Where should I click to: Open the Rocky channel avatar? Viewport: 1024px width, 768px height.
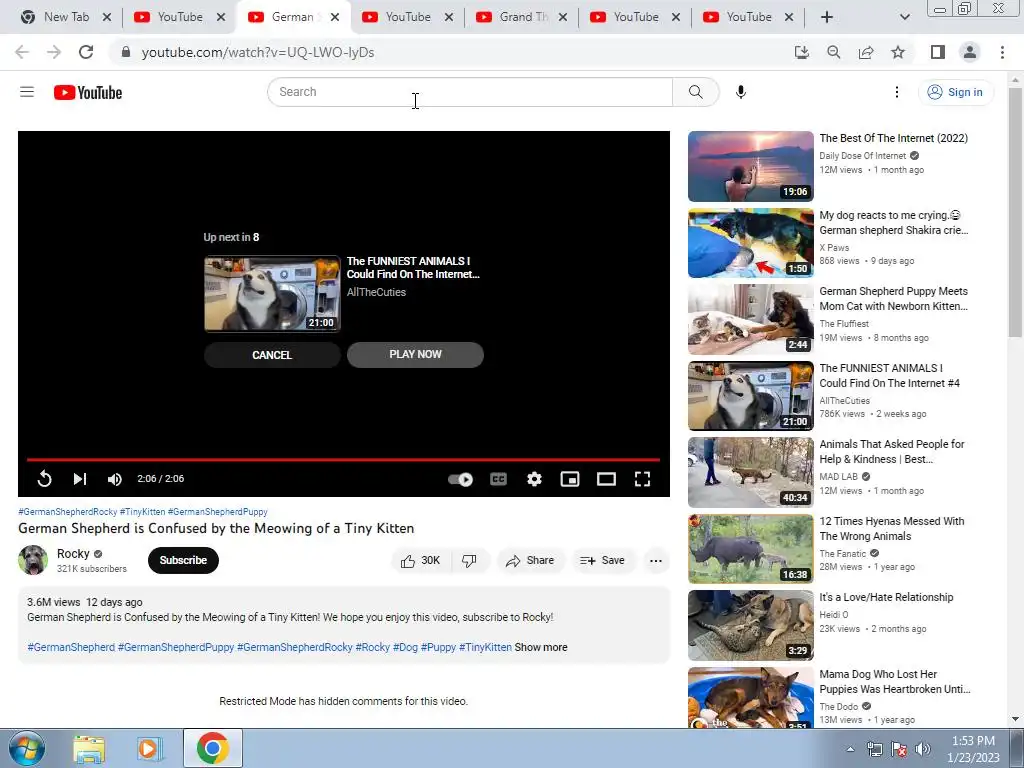point(33,560)
